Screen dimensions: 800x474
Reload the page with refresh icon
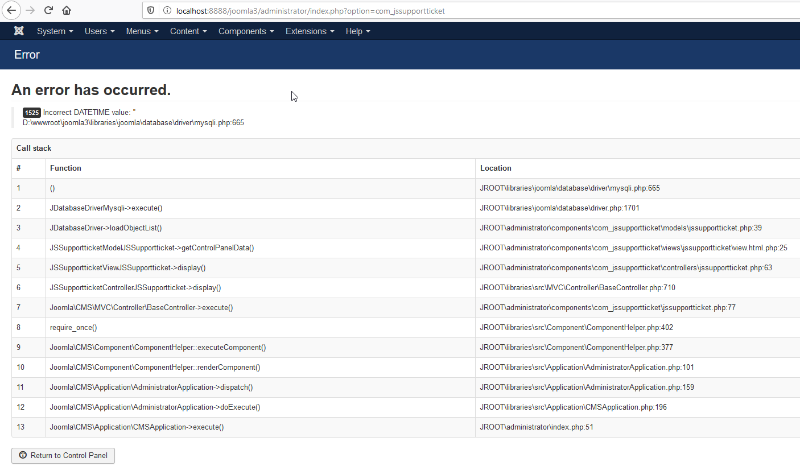pos(48,10)
